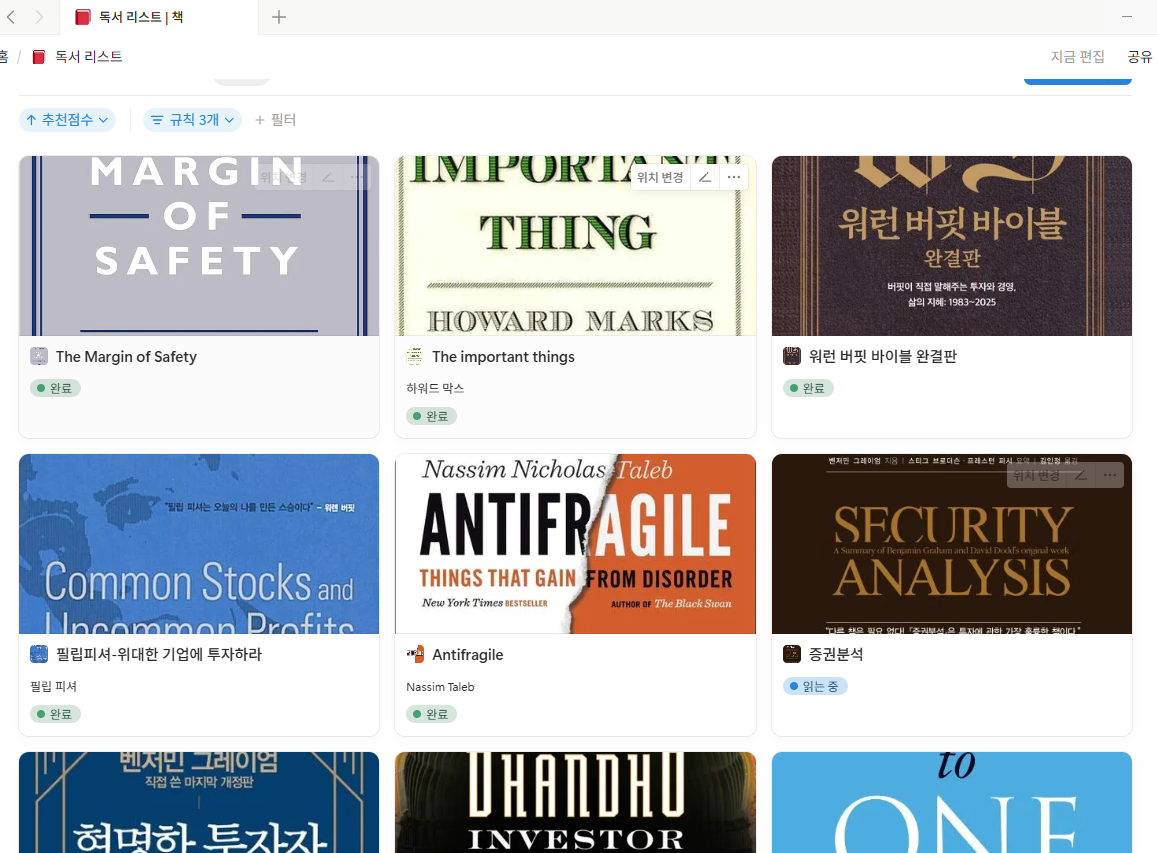
Task: Open more options on The important things card
Action: click(733, 177)
